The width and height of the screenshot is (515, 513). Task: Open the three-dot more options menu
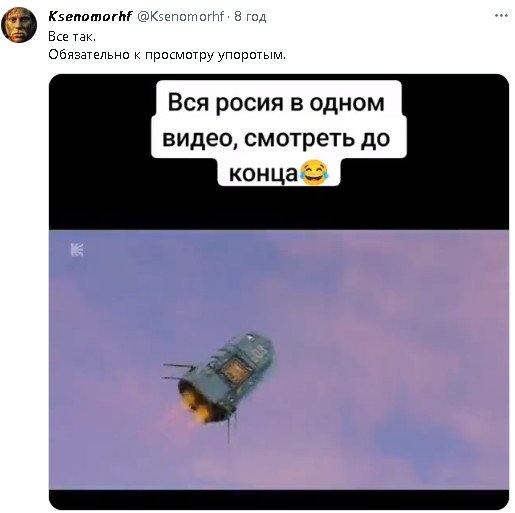pos(501,15)
